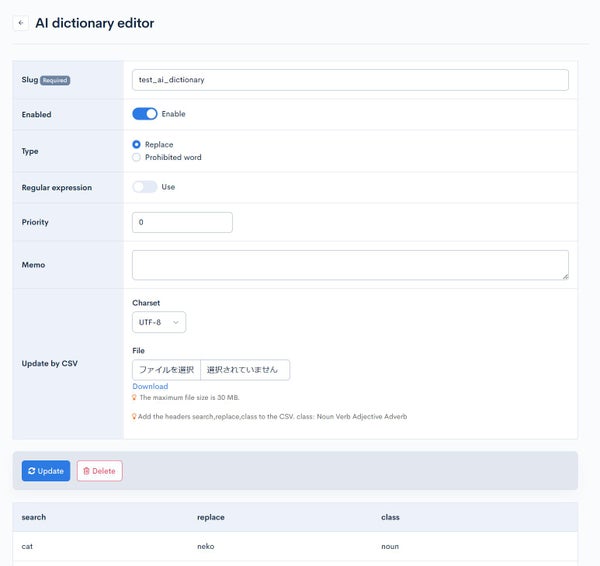
Task: Click the Update button
Action: [x=46, y=471]
